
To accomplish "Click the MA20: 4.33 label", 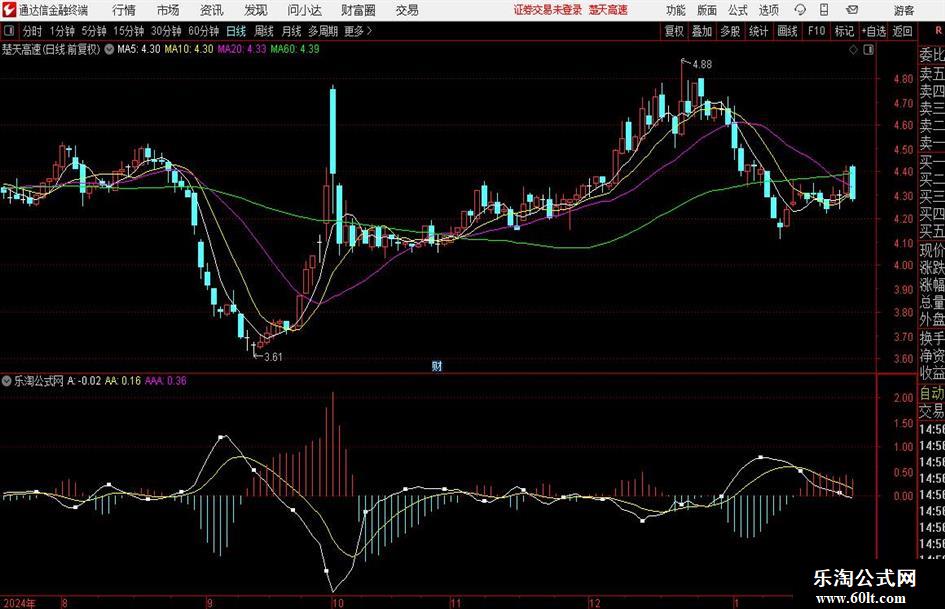I will pyautogui.click(x=242, y=49).
